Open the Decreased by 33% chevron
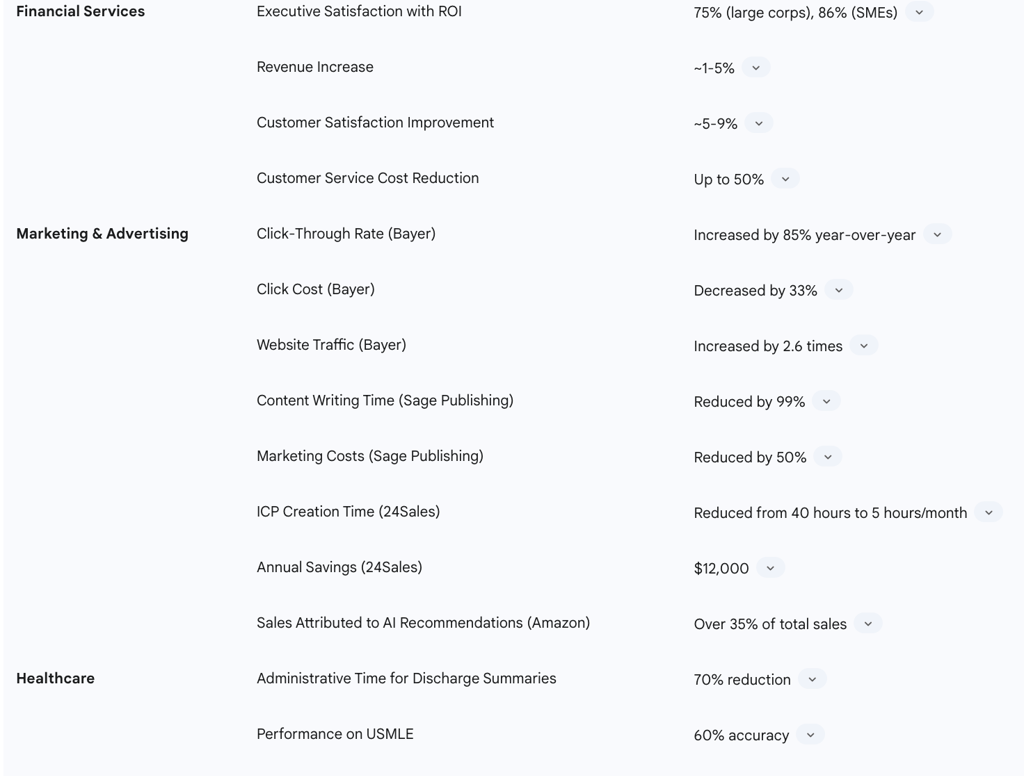This screenshot has height=776, width=1024. pyautogui.click(x=839, y=290)
